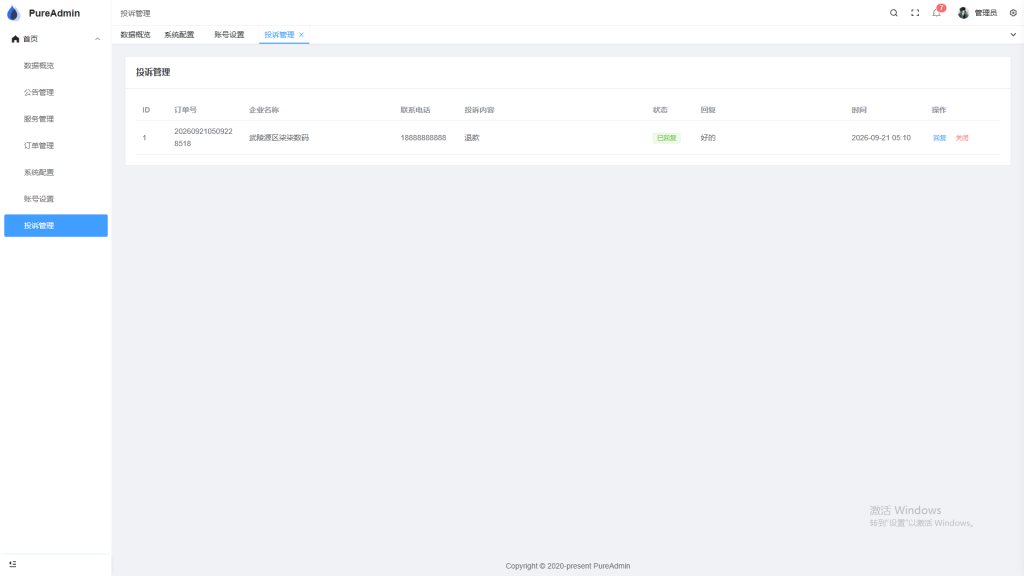Click the order number 202609210509228518
This screenshot has height=576, width=1024.
[203, 137]
